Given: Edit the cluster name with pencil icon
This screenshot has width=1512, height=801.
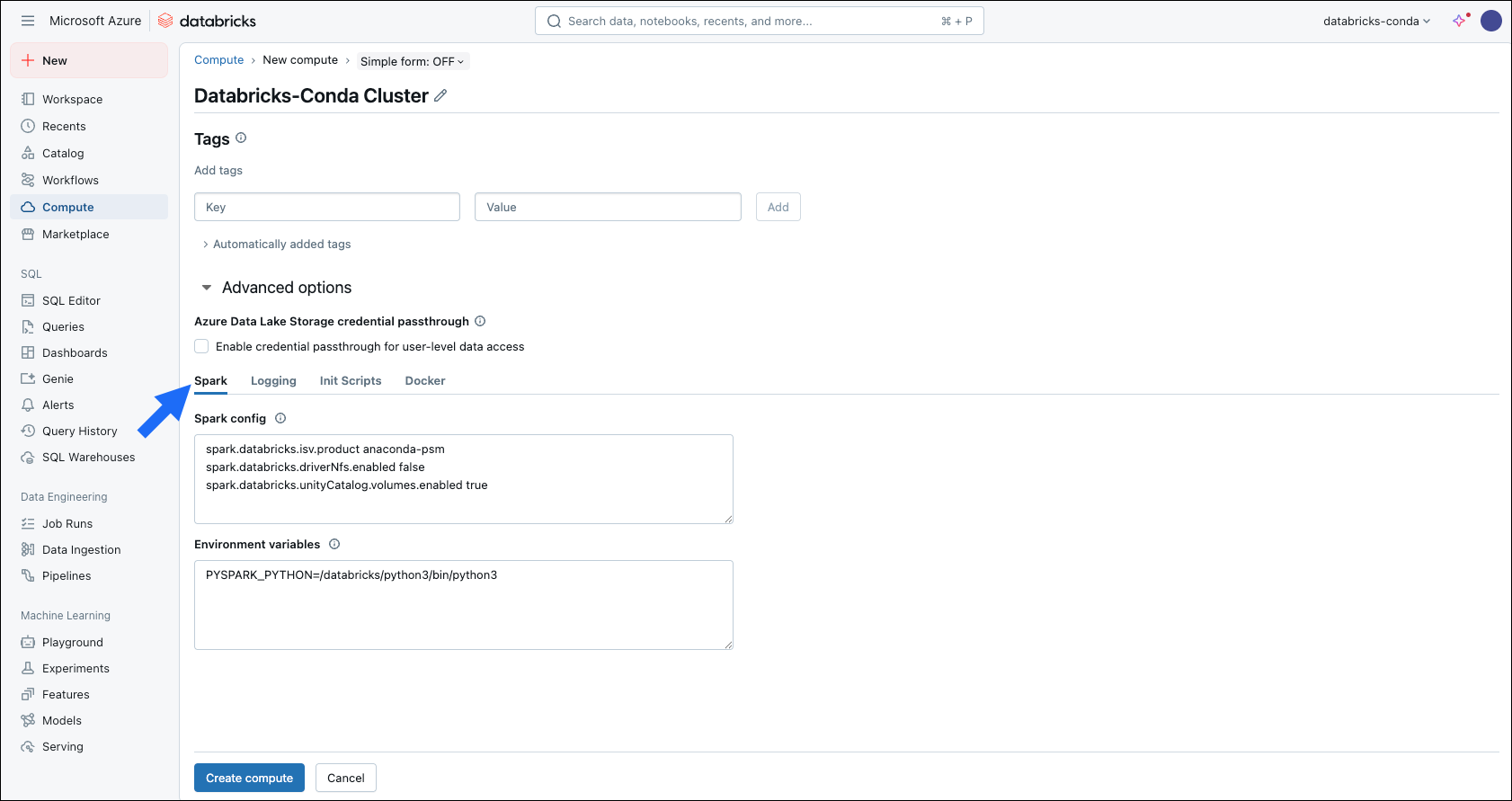Looking at the screenshot, I should click(440, 95).
